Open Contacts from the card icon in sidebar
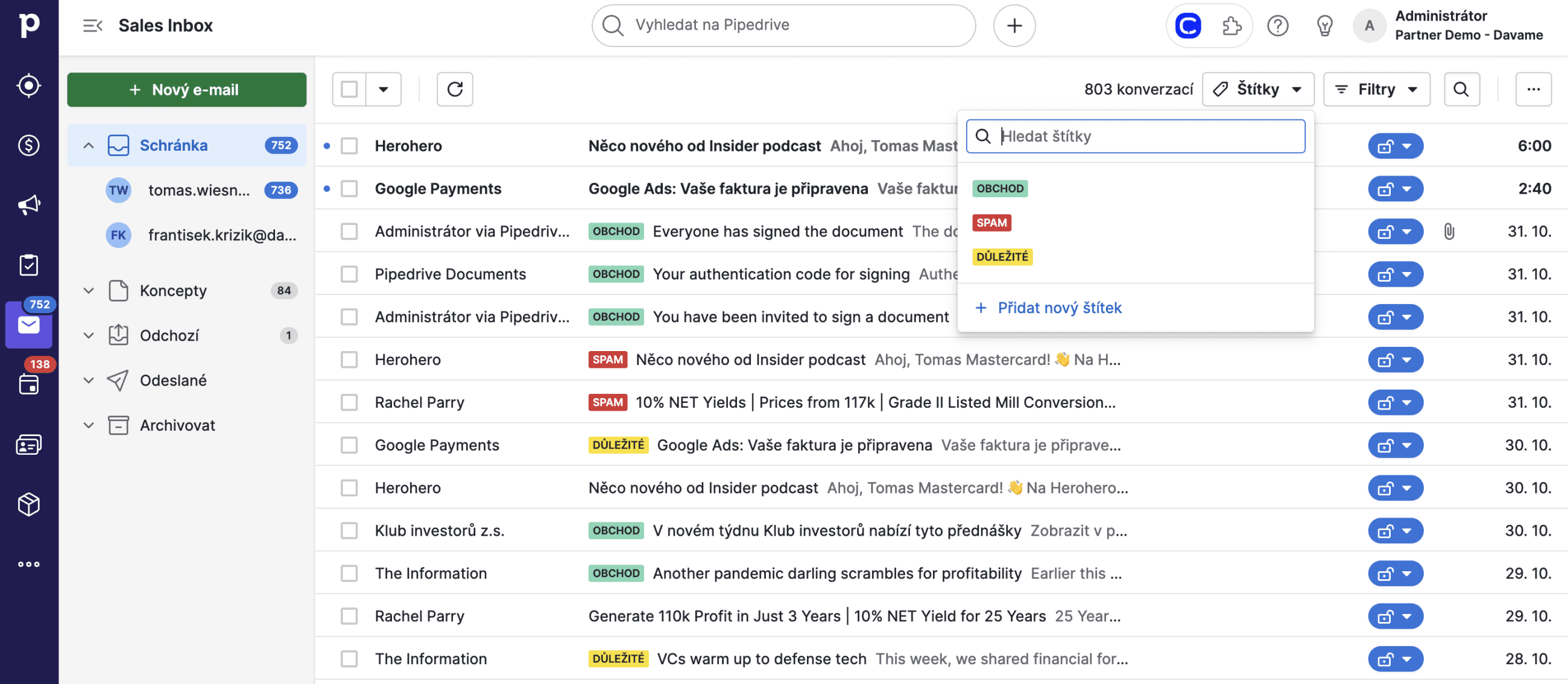The width and height of the screenshot is (1568, 684). (x=28, y=445)
